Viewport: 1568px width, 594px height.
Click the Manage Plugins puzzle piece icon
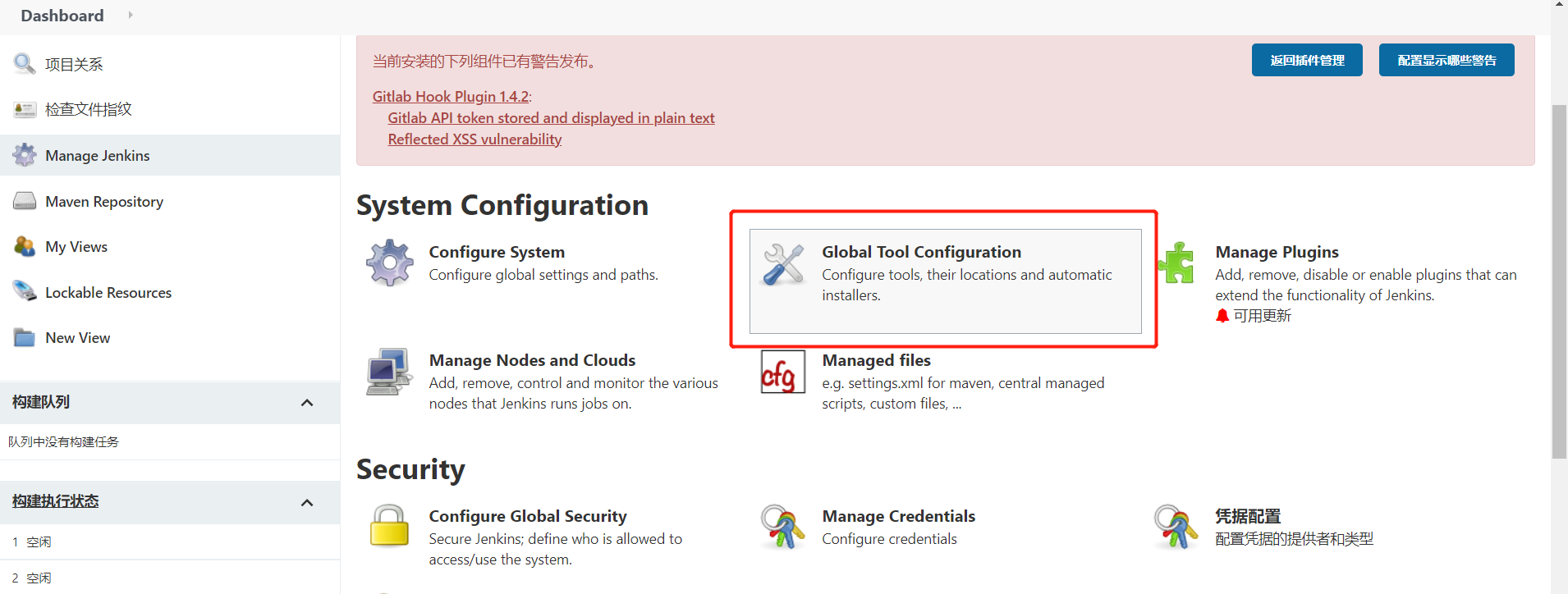click(1176, 263)
